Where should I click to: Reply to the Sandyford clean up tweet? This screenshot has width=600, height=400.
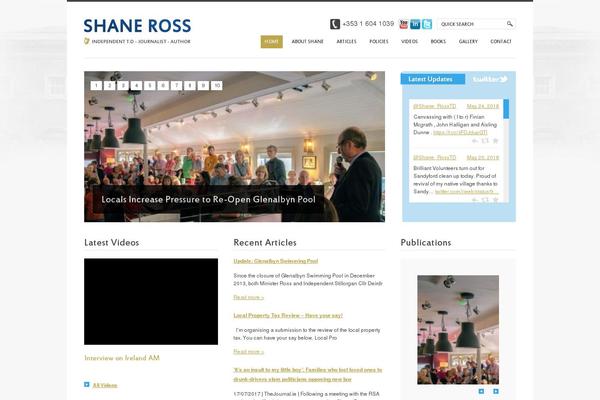[x=475, y=200]
